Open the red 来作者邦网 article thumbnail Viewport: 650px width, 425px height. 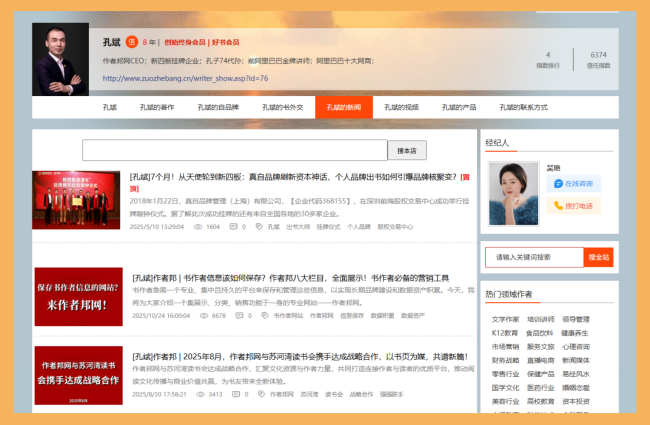click(78, 296)
